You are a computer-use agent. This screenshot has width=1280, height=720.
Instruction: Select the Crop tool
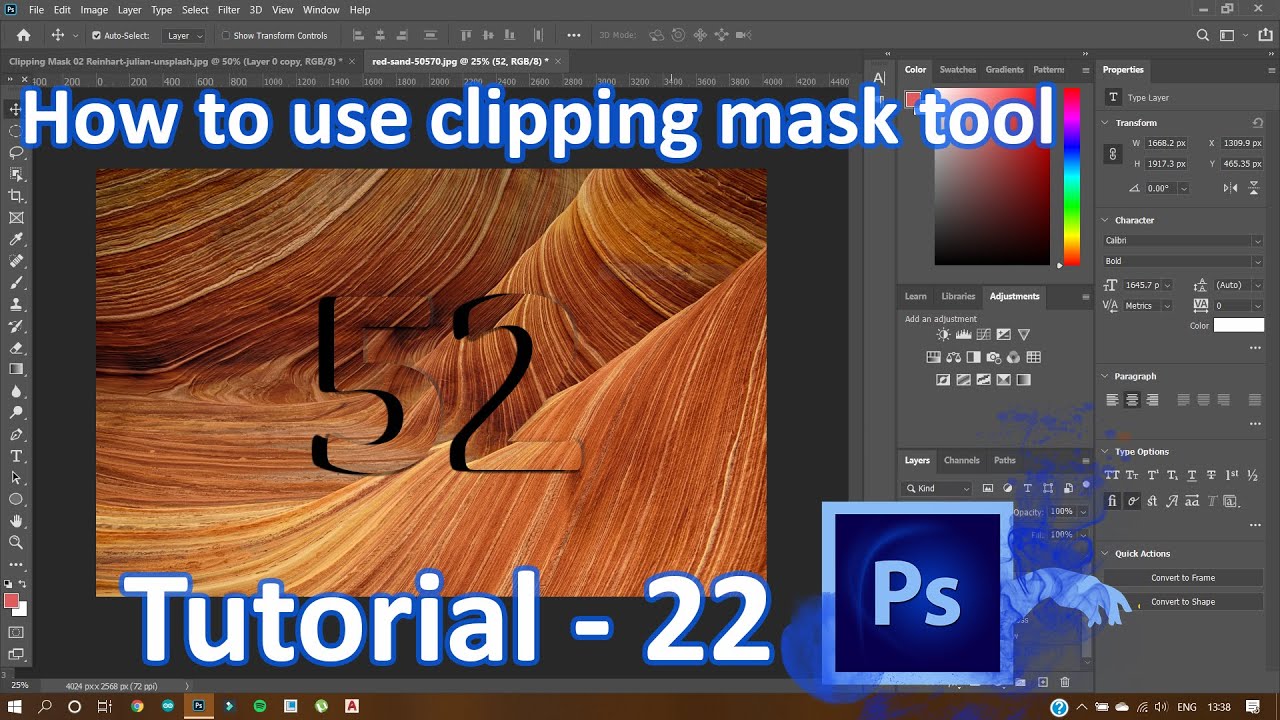[x=16, y=195]
